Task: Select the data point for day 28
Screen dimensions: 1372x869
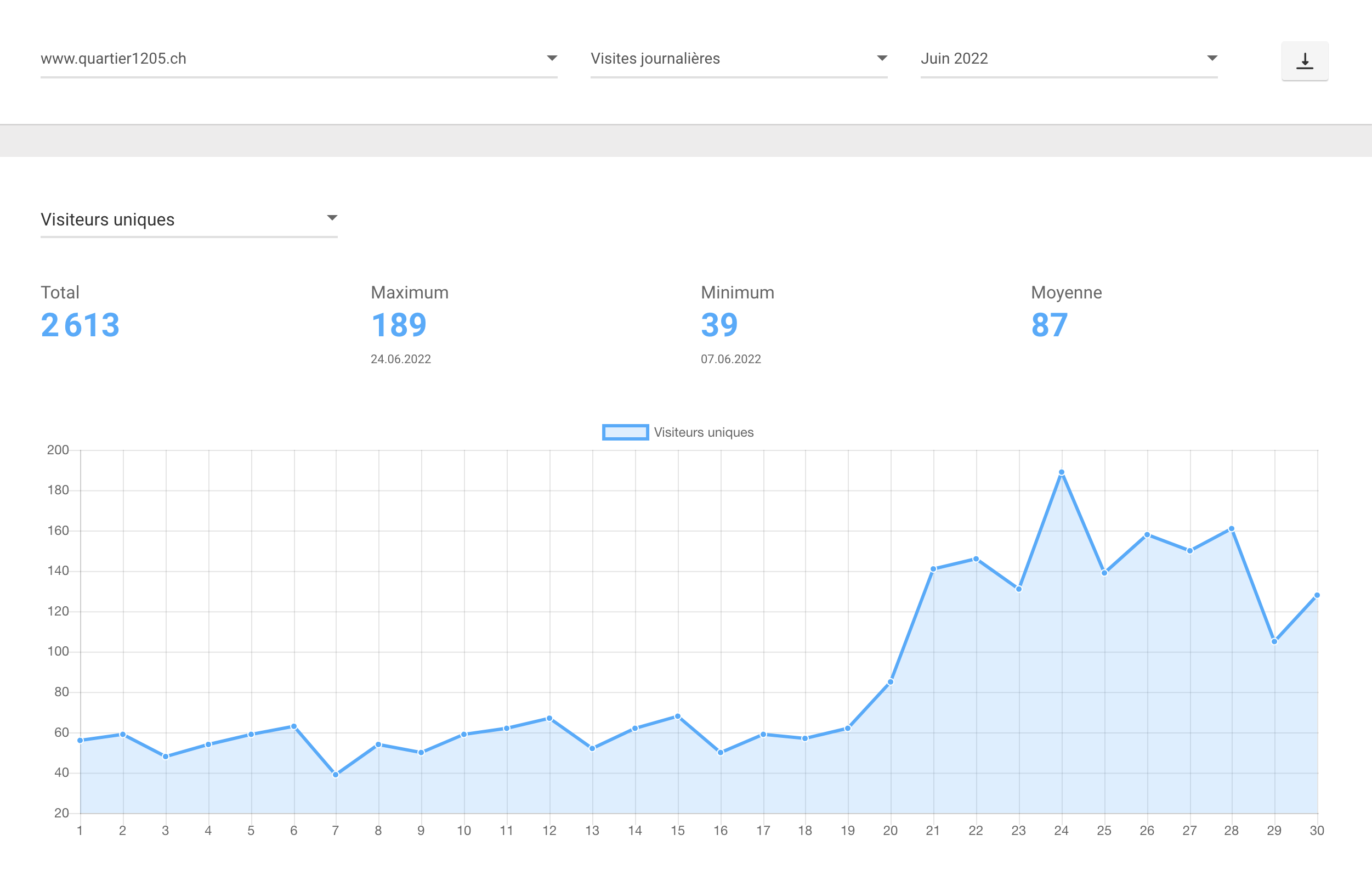Action: tap(1231, 528)
